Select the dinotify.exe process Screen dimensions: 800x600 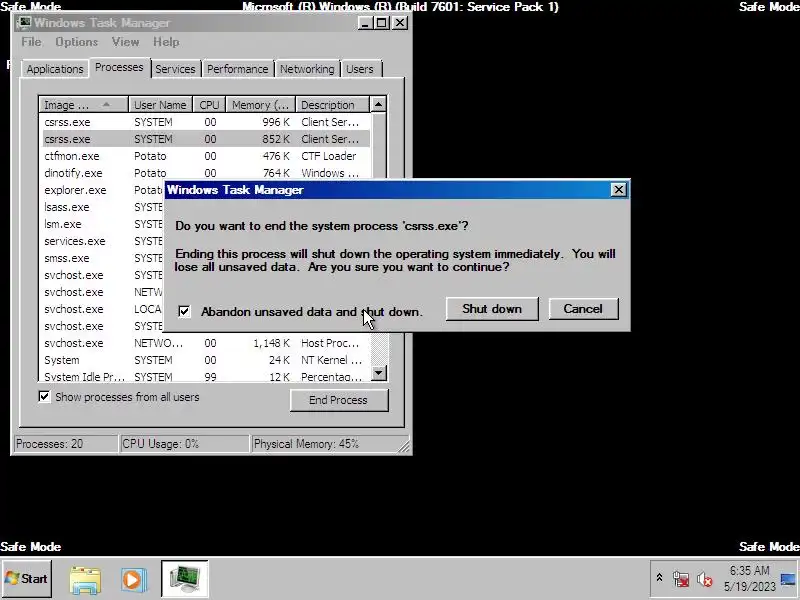tap(204, 173)
